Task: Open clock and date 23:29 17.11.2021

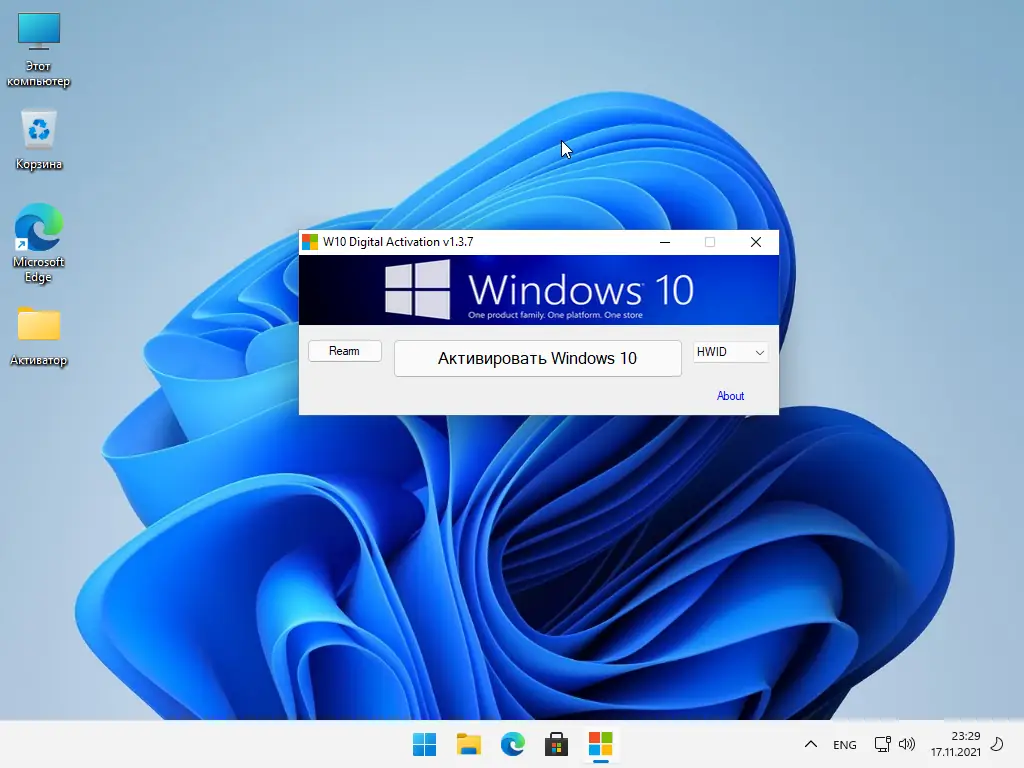Action: (x=955, y=744)
